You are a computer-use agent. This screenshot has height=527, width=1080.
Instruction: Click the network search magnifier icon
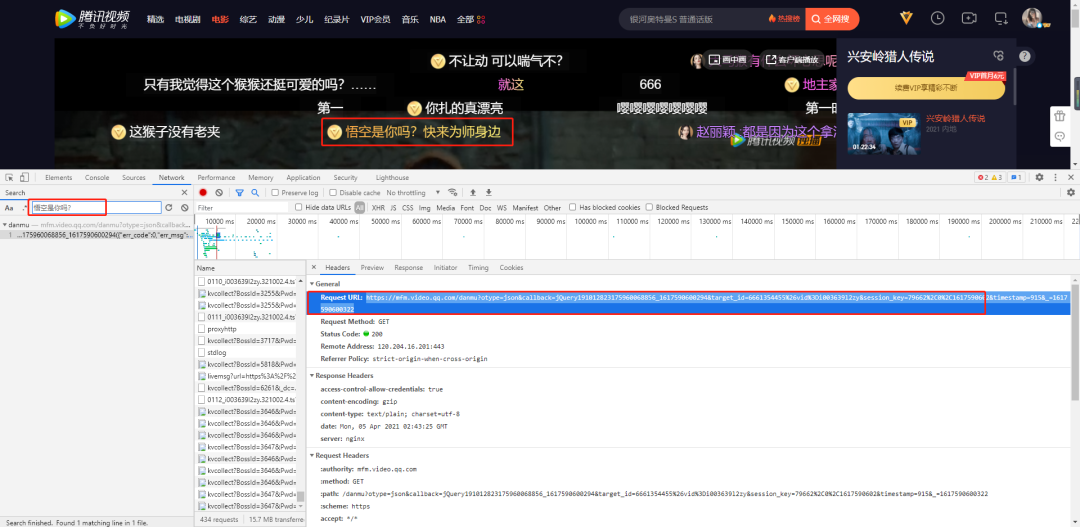tap(255, 192)
